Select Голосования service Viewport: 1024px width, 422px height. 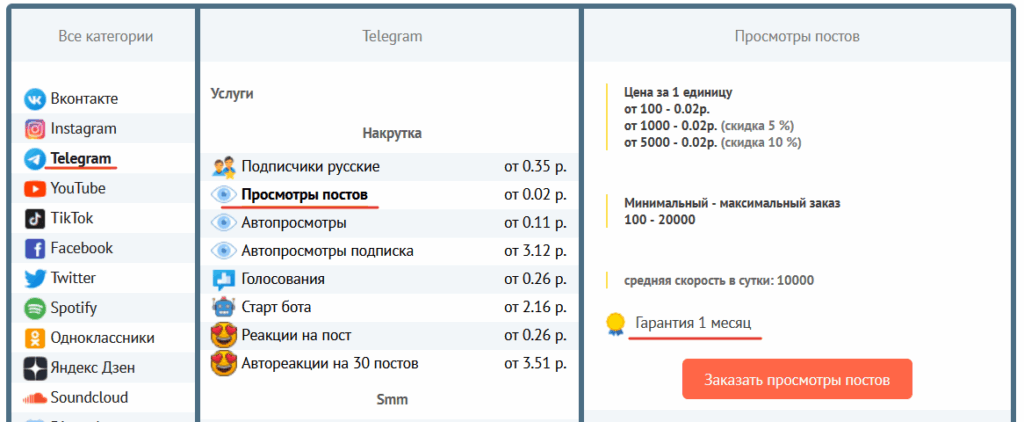point(283,279)
